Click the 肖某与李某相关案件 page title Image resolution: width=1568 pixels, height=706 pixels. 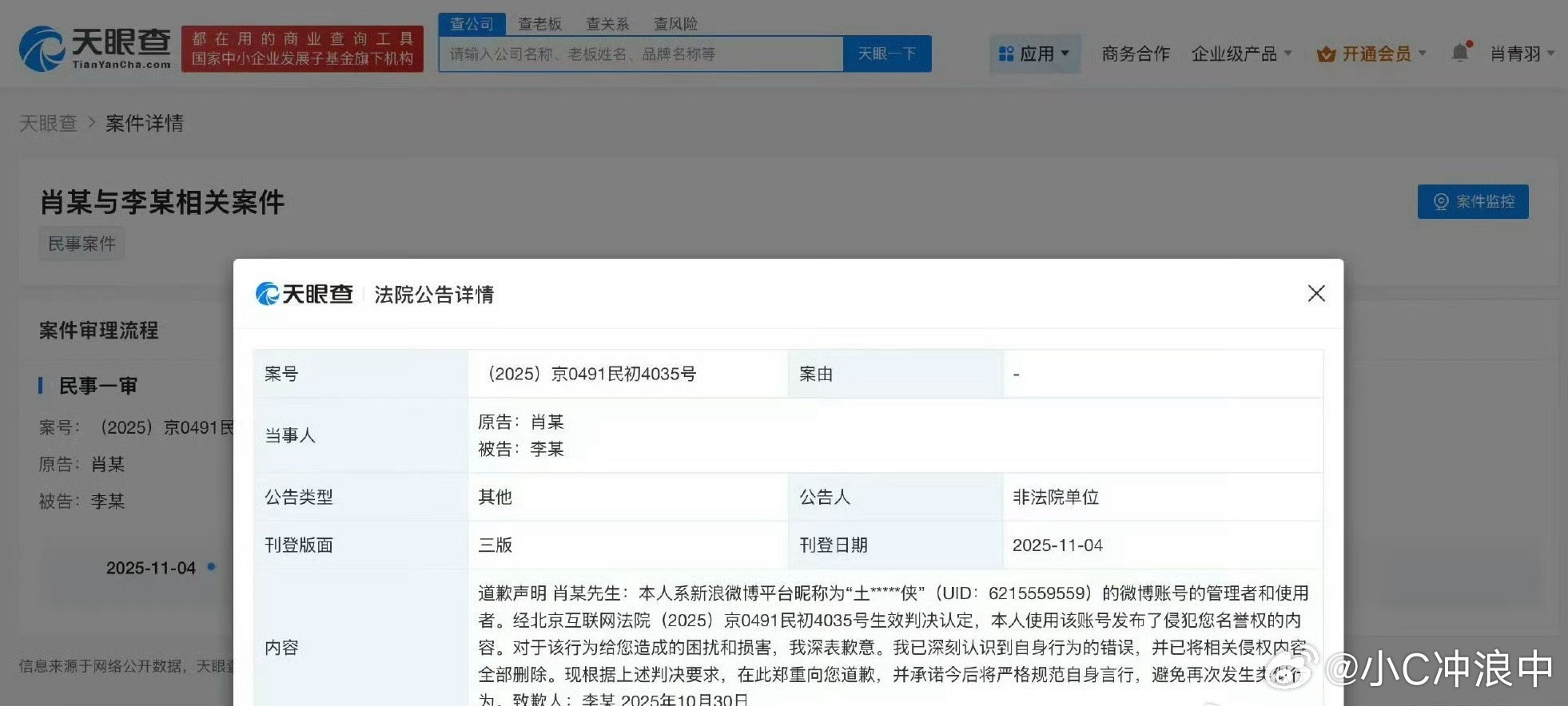tap(162, 202)
